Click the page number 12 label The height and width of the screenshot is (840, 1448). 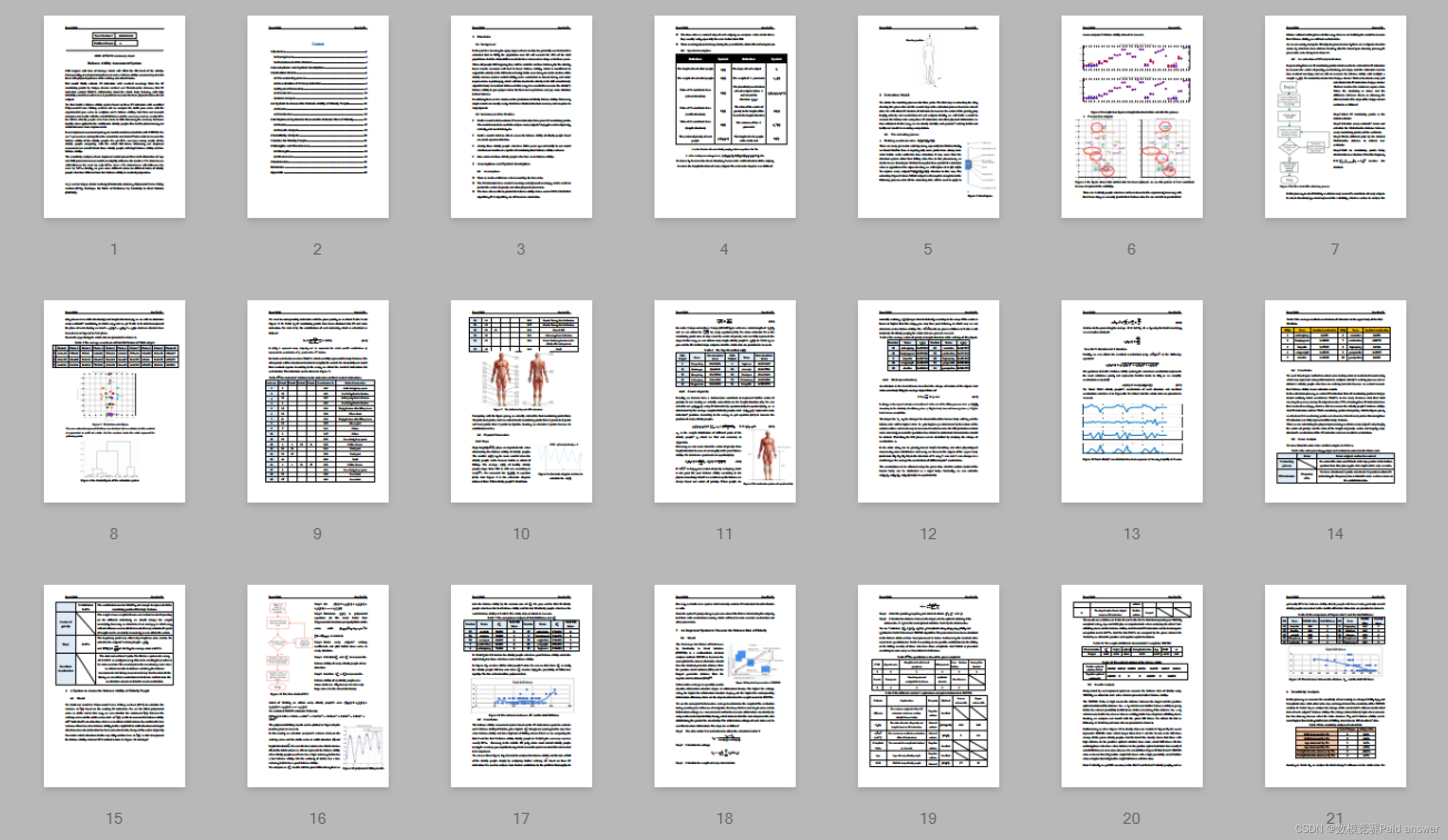pyautogui.click(x=928, y=534)
